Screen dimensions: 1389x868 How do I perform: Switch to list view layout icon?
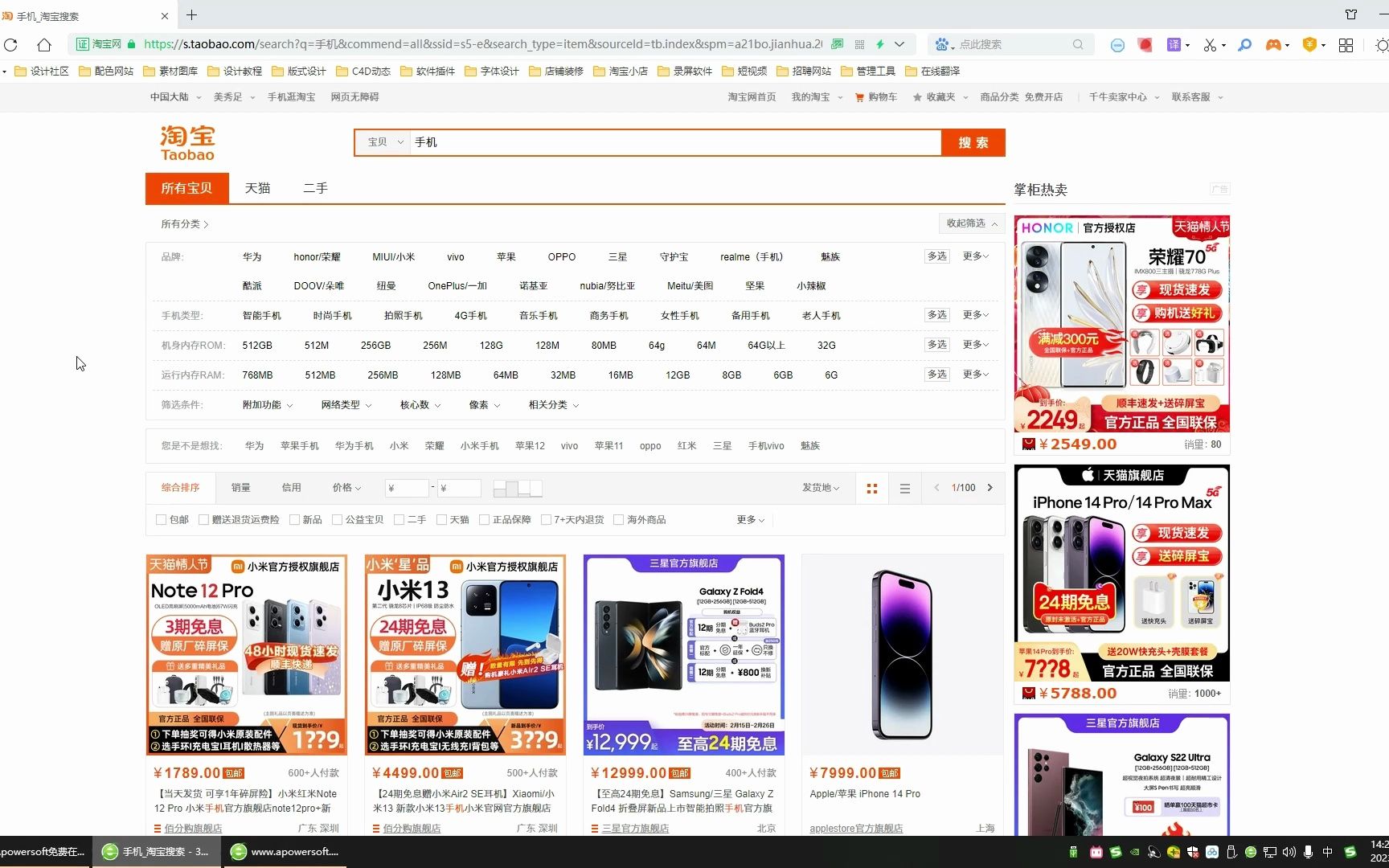pyautogui.click(x=905, y=488)
